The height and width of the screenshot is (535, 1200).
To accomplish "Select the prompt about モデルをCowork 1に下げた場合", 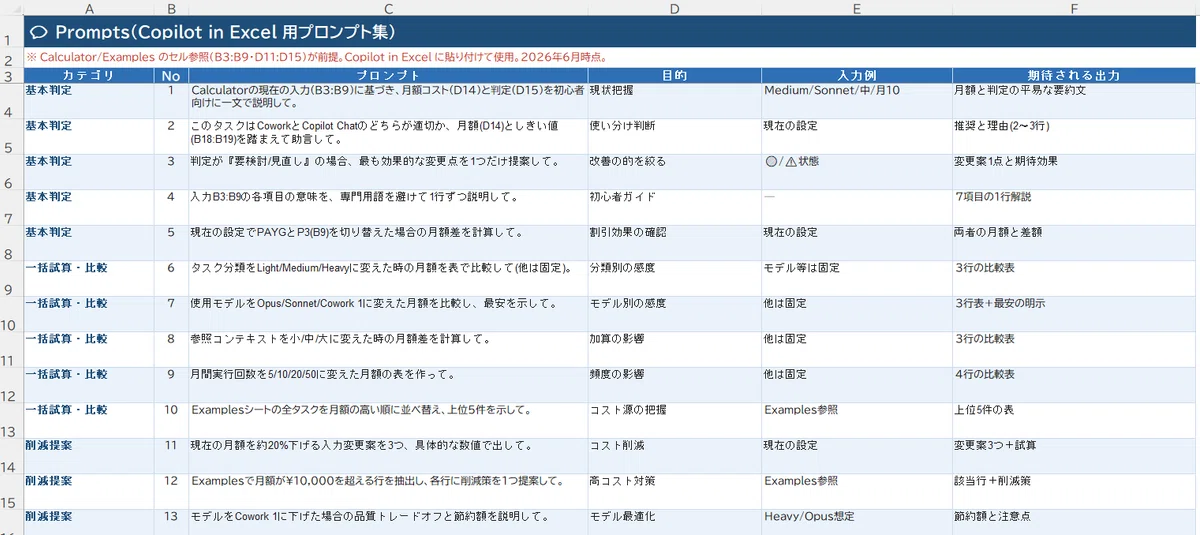I will [388, 522].
